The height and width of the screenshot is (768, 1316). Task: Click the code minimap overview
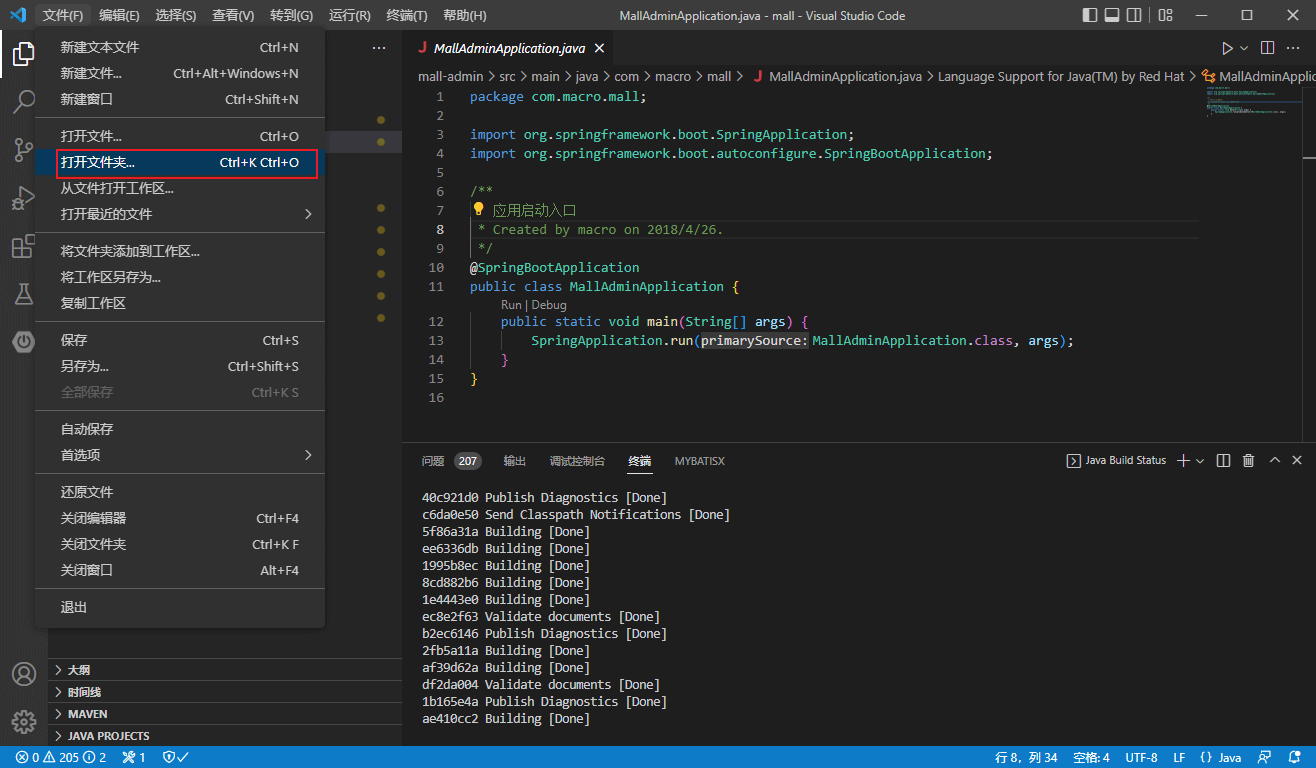point(1252,102)
